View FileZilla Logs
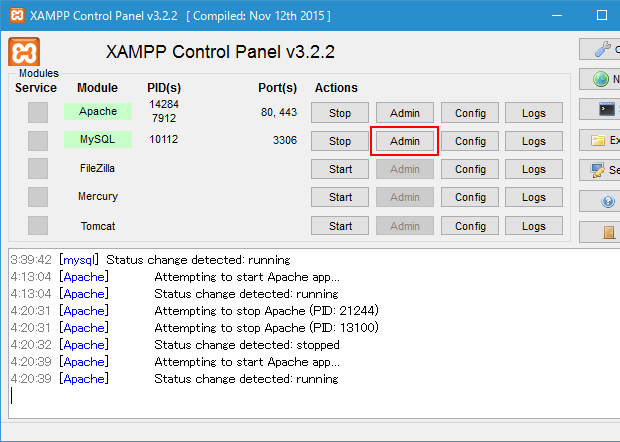This screenshot has height=442, width=620. pyautogui.click(x=534, y=169)
